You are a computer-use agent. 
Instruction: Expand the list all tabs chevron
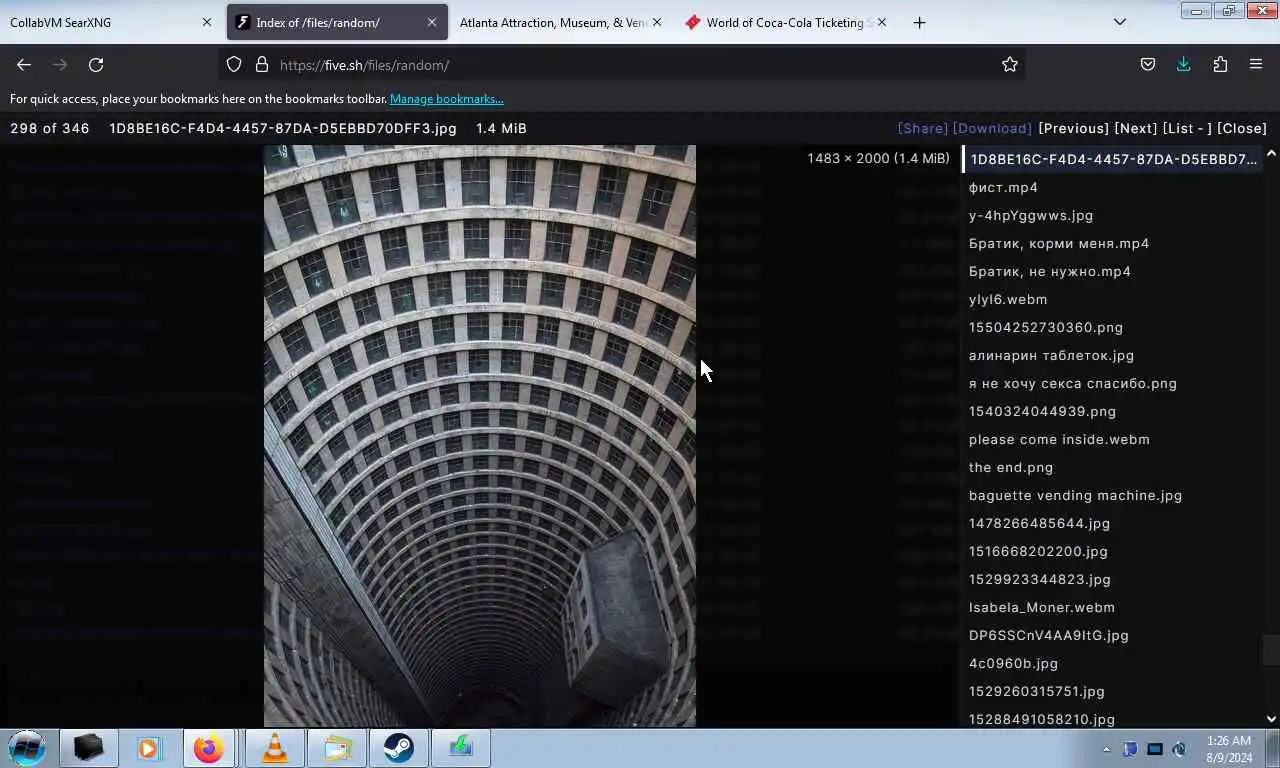point(1120,22)
